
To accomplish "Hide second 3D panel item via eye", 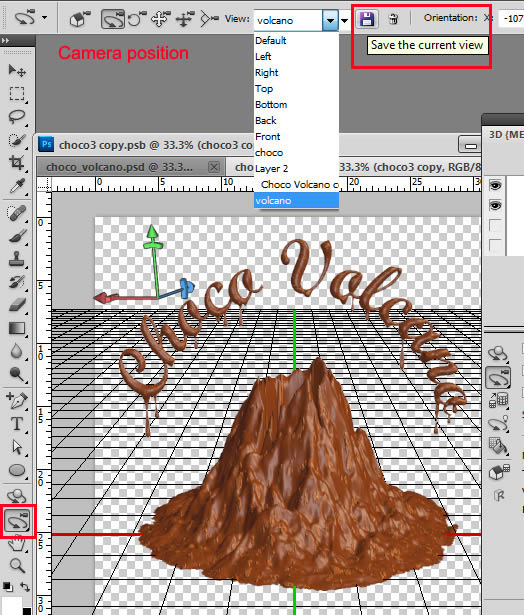I will (x=495, y=205).
